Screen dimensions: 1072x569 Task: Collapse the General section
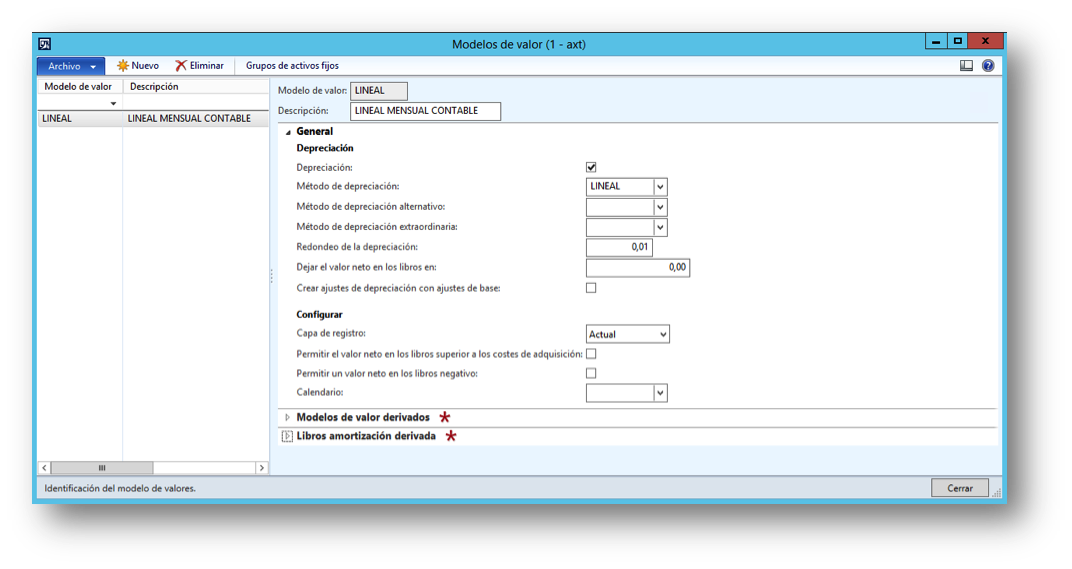(288, 132)
